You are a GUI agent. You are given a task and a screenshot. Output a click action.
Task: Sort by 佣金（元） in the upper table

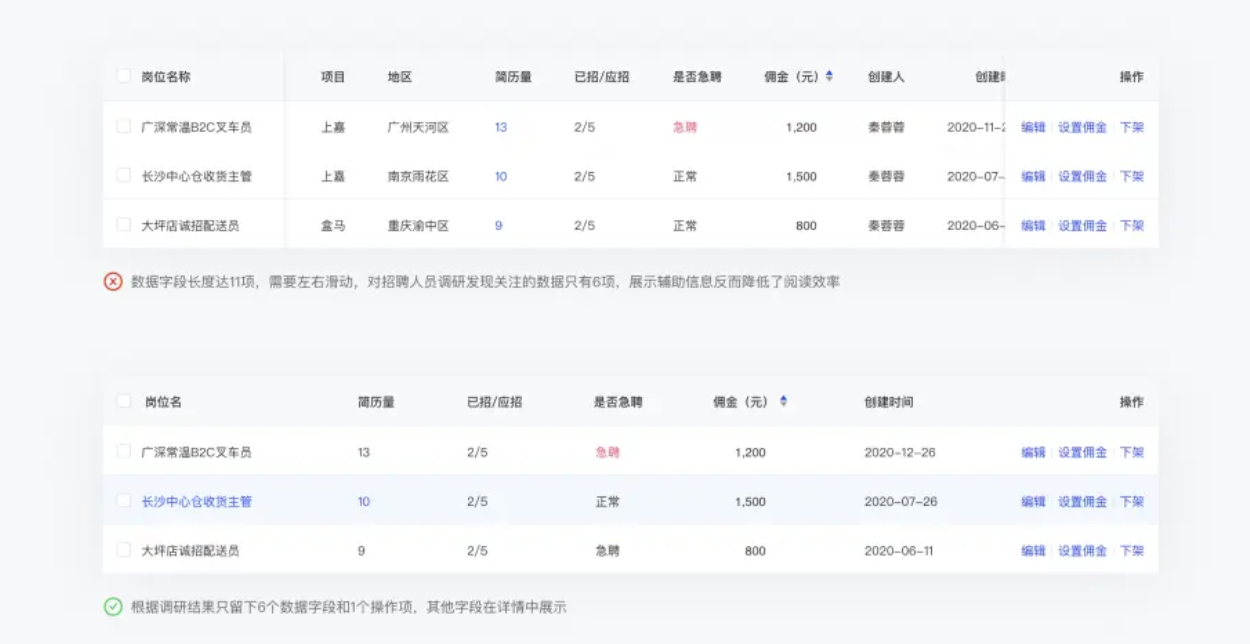(x=829, y=76)
